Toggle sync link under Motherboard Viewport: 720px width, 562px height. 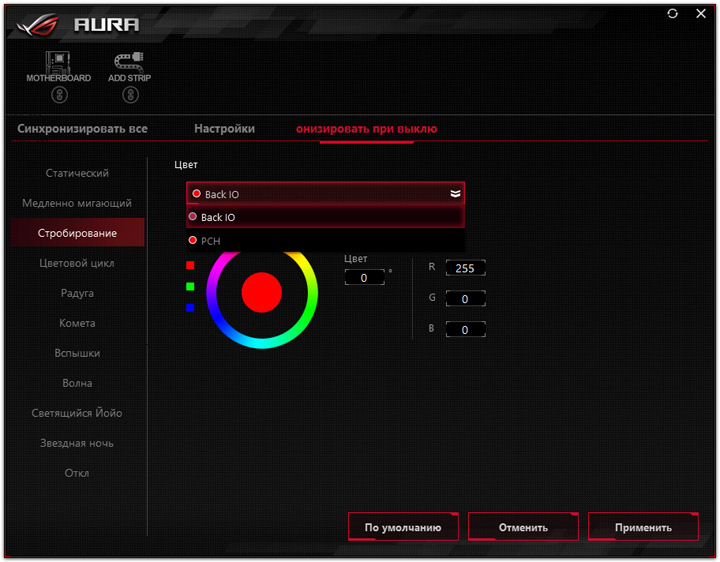(x=59, y=95)
